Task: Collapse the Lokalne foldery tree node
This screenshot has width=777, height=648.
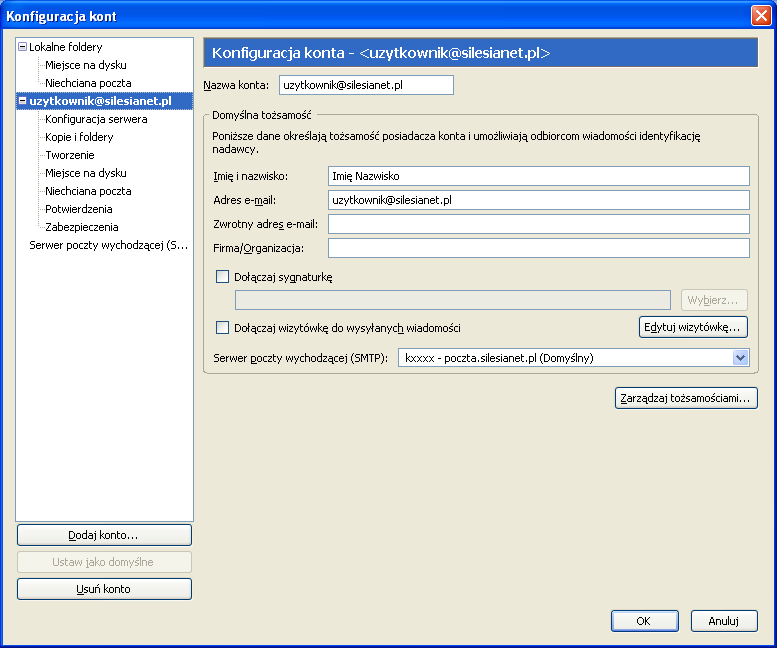Action: 22,47
